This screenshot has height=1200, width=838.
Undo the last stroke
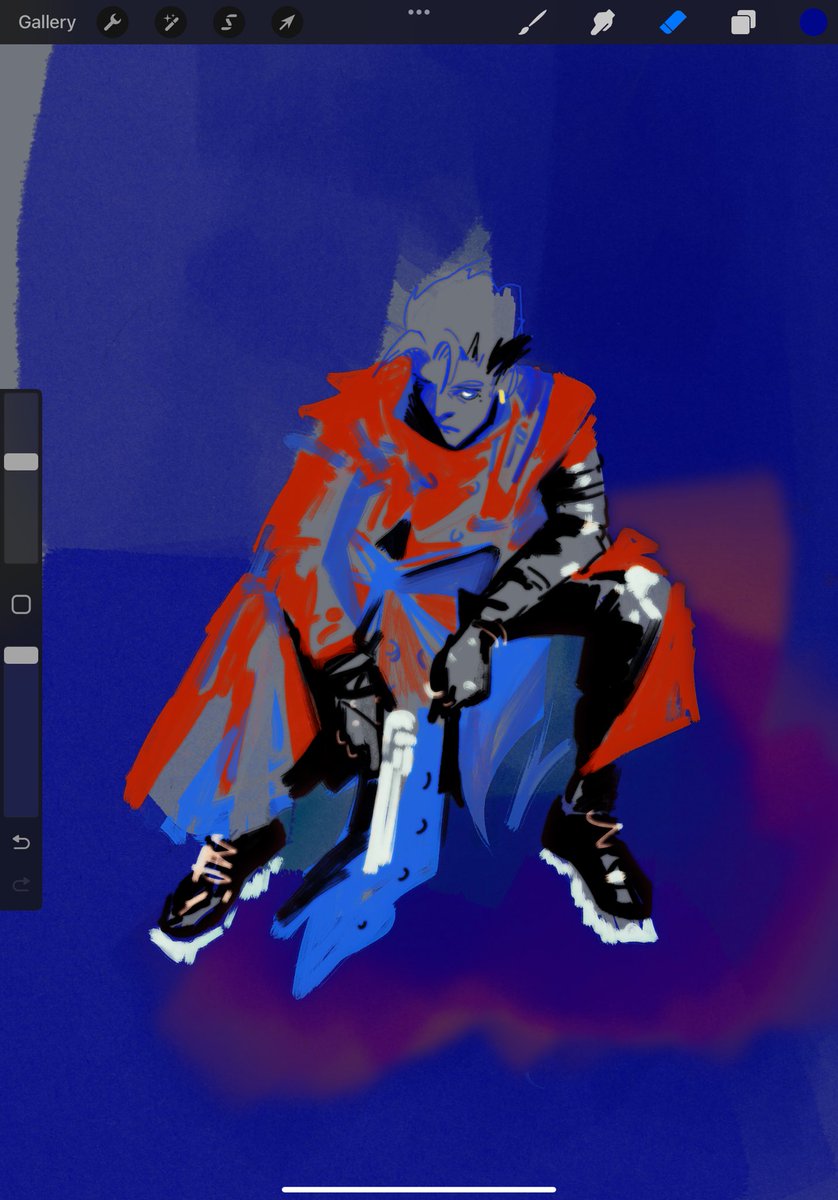click(21, 843)
